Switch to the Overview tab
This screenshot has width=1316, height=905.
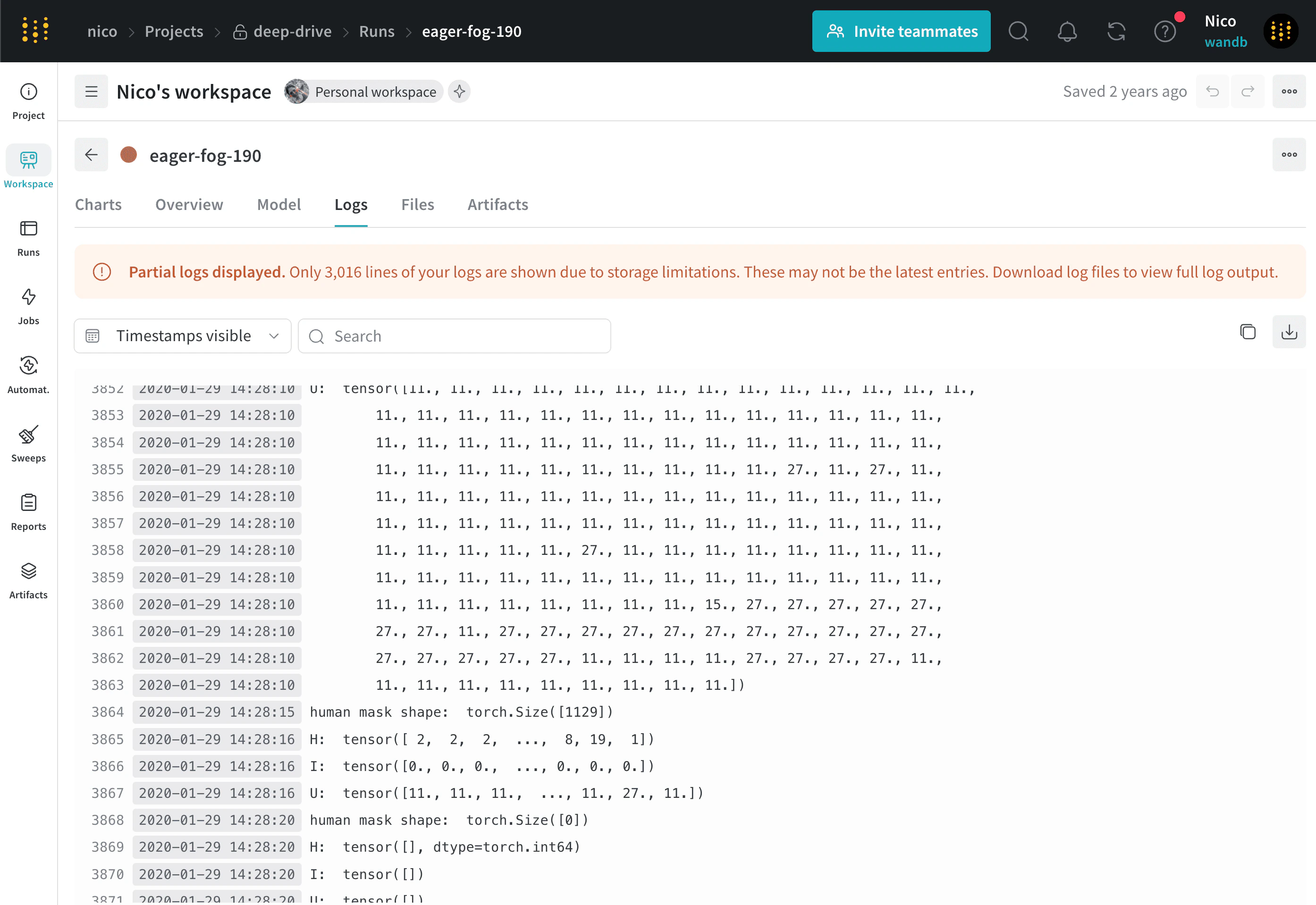tap(189, 205)
